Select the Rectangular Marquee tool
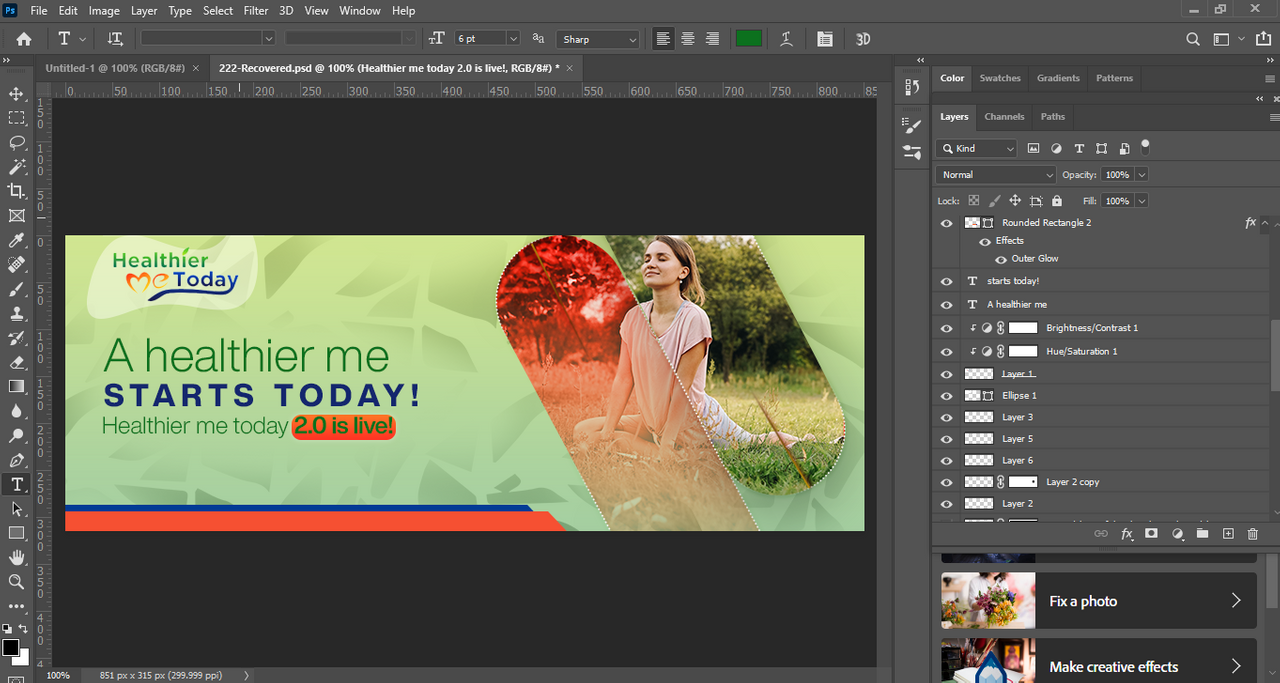 coord(17,118)
